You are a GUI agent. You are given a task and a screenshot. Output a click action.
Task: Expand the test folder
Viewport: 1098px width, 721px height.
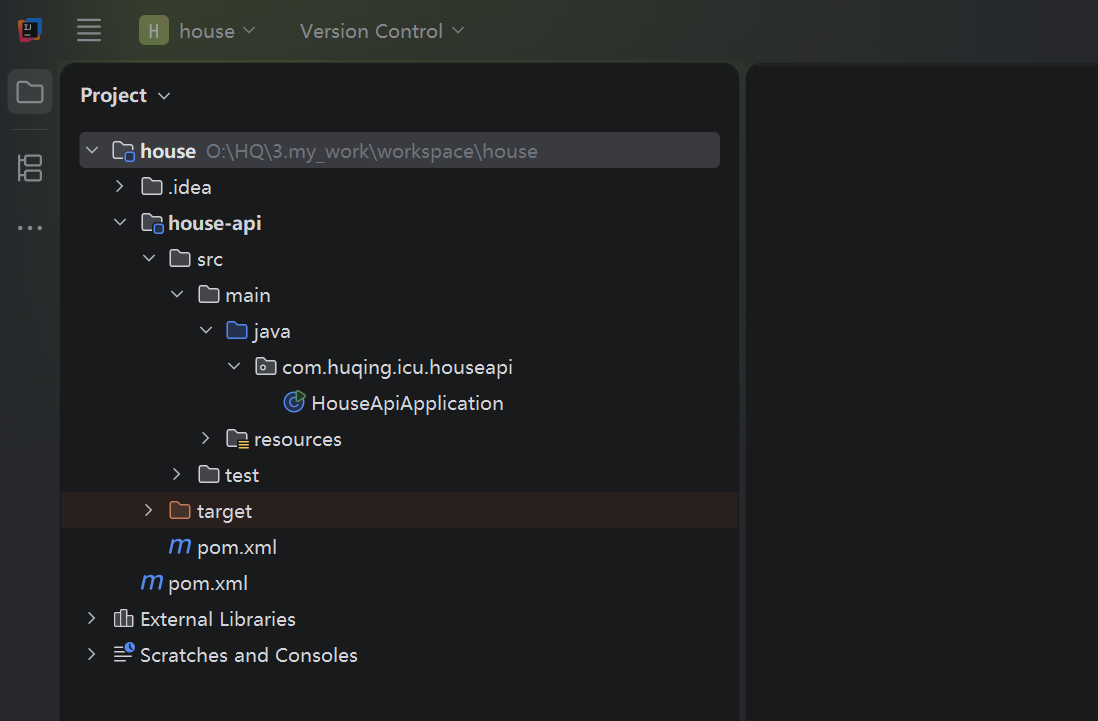[177, 475]
